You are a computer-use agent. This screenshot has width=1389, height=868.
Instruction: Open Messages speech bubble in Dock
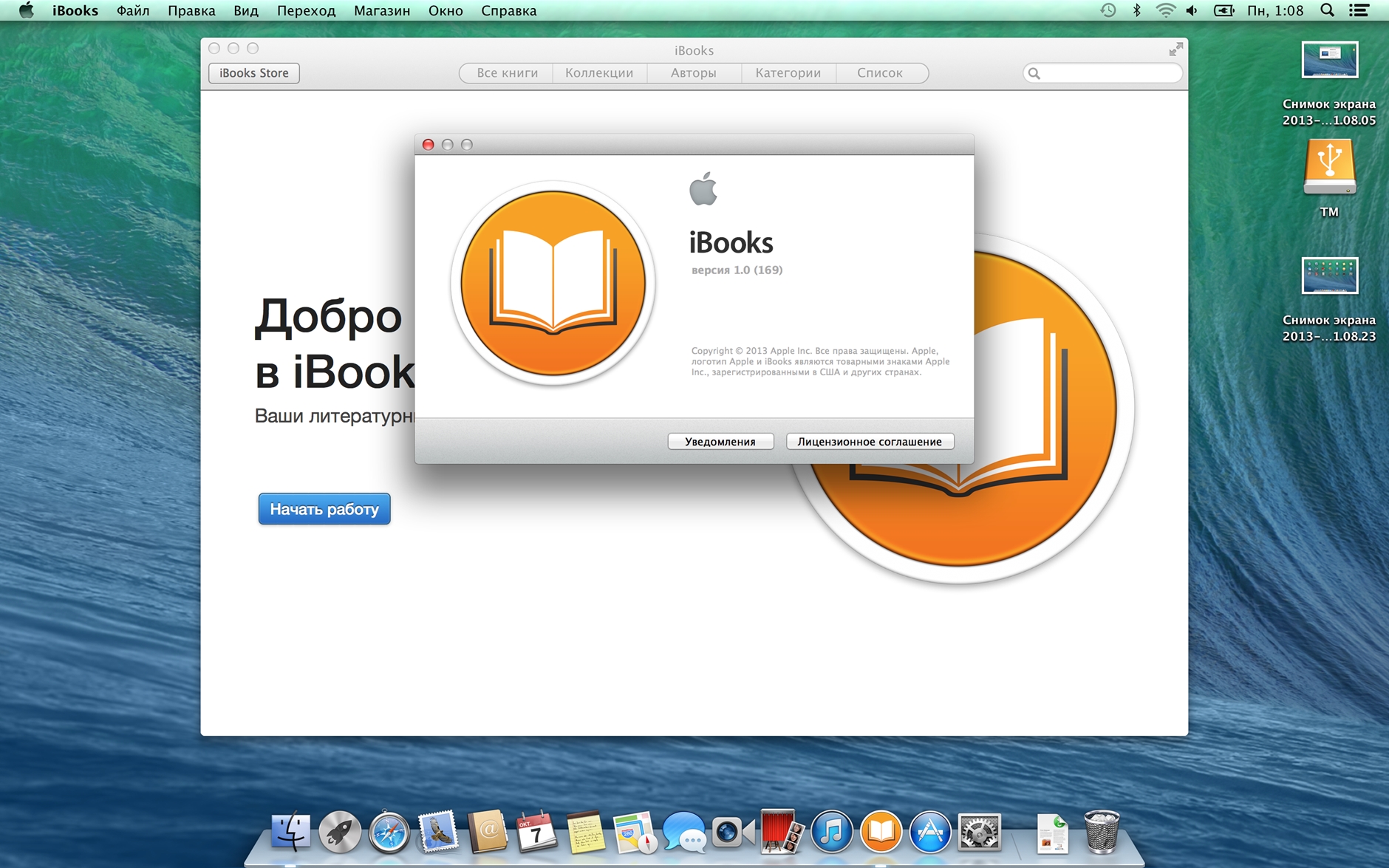pyautogui.click(x=684, y=833)
